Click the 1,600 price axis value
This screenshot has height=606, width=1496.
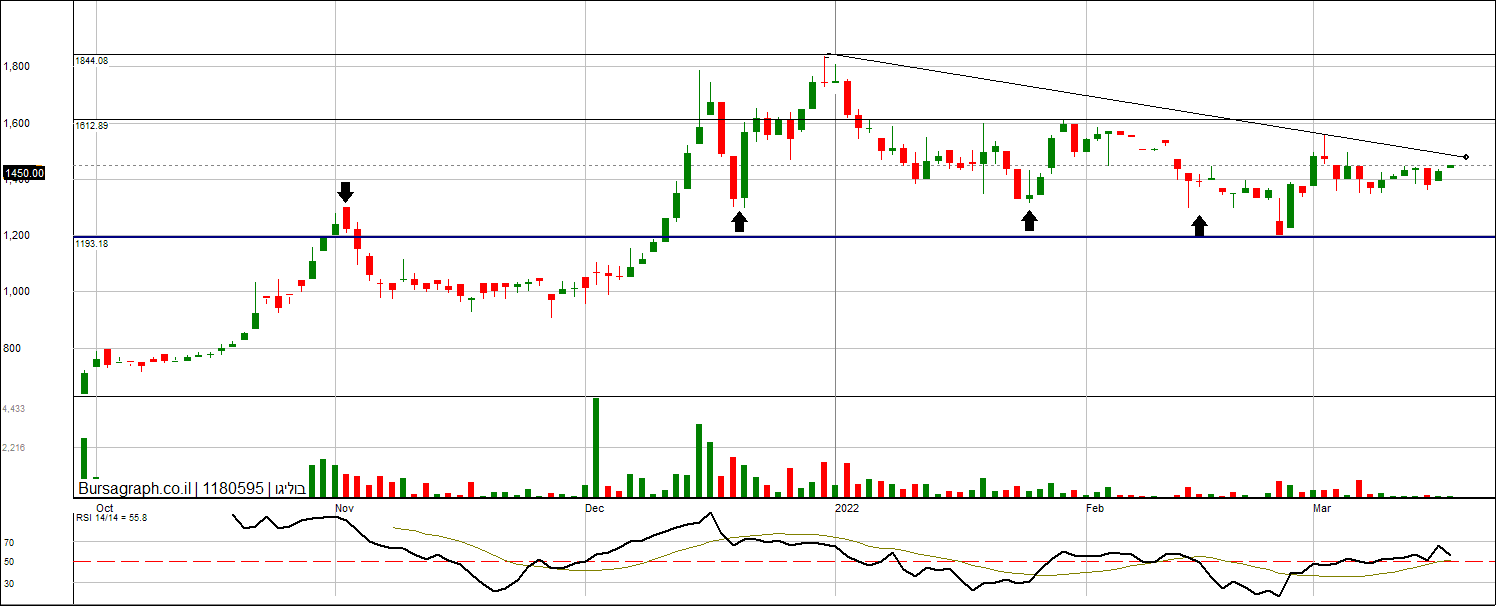(x=16, y=124)
